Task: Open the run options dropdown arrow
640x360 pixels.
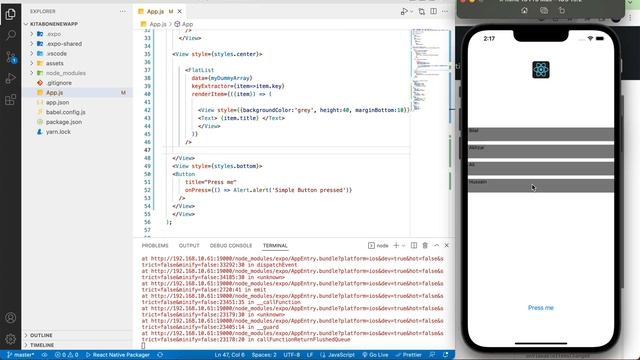Action: (411, 12)
